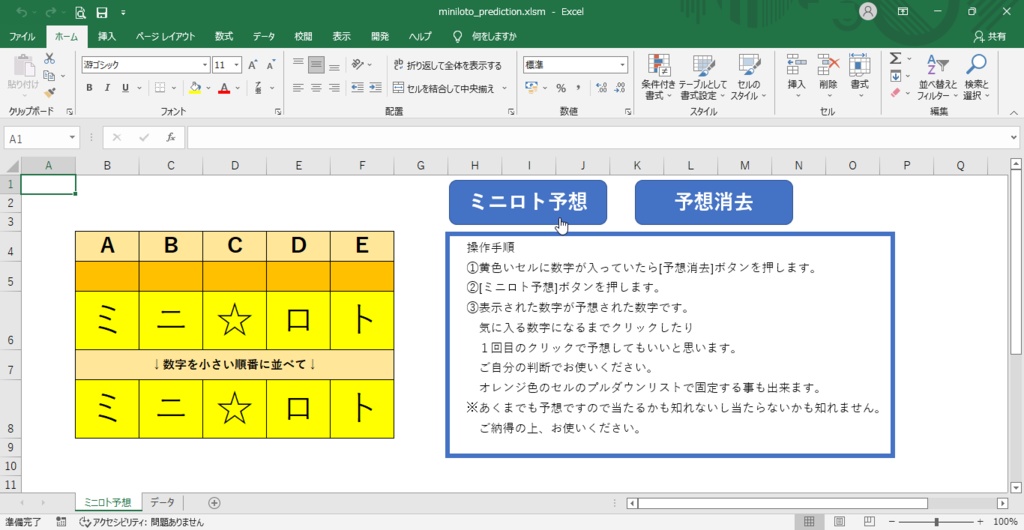Click the comma style icon
Screen dimensions: 1024x530
coord(578,87)
